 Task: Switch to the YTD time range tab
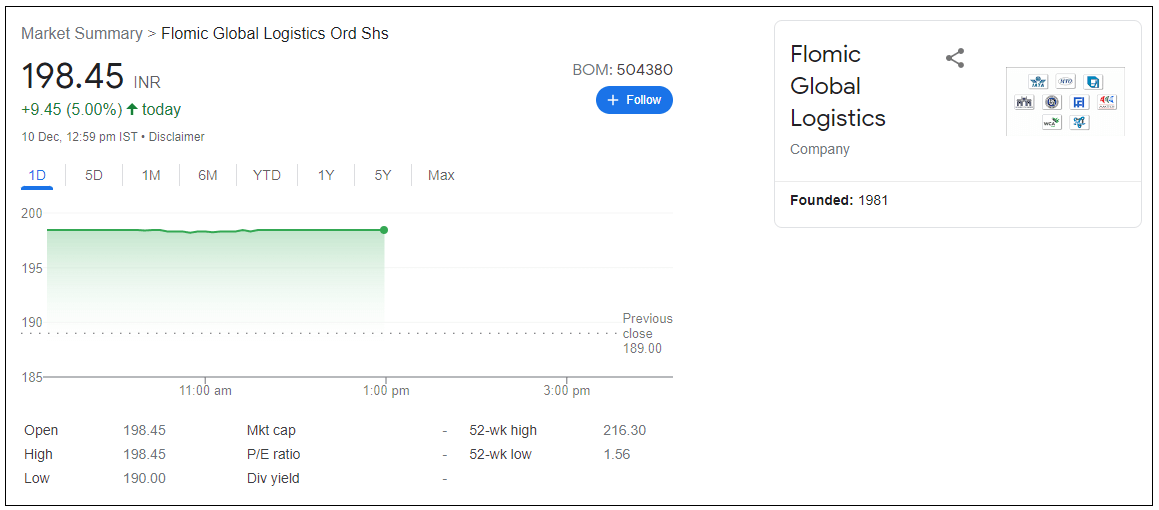(267, 175)
